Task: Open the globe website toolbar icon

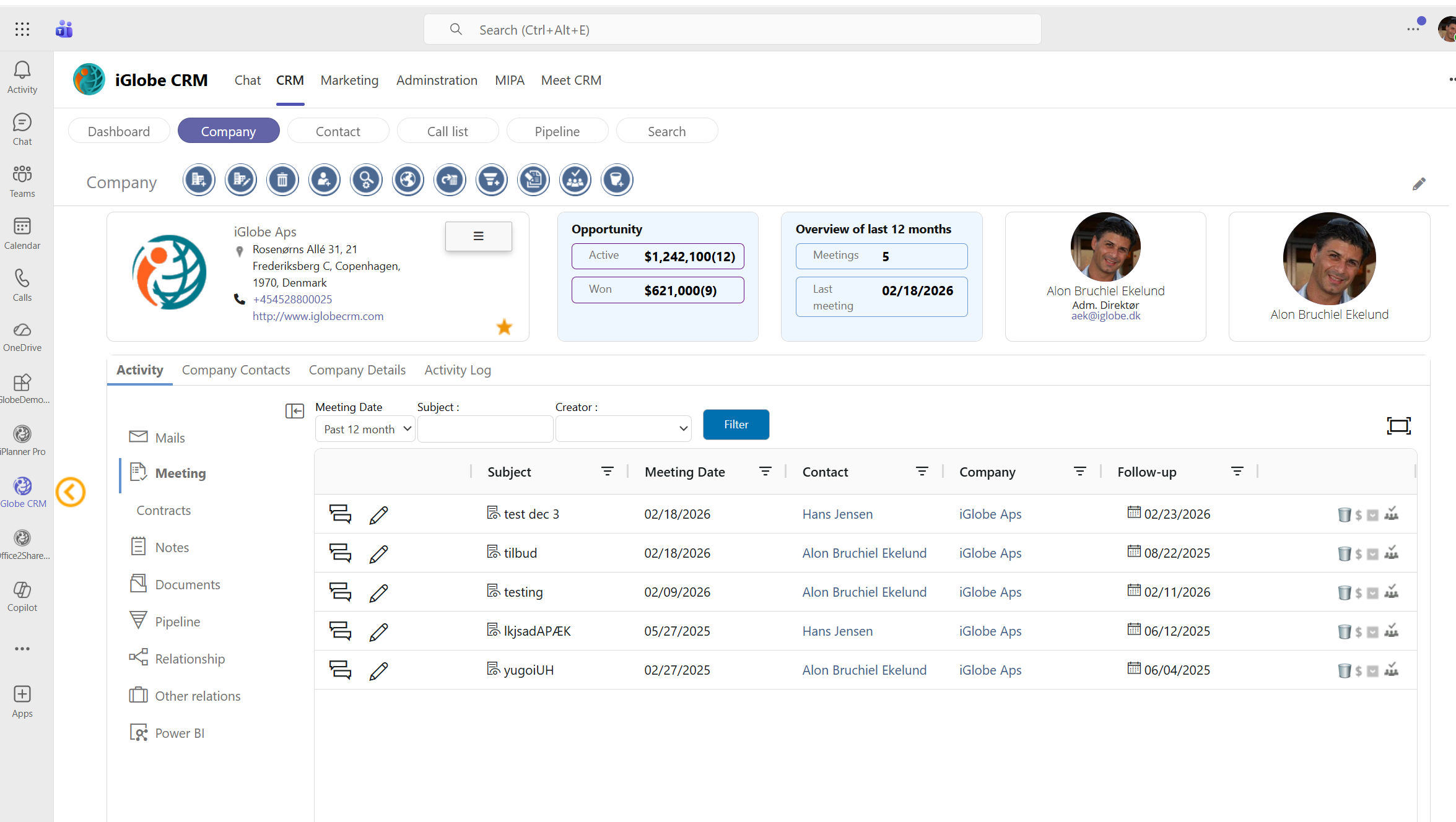Action: pos(408,180)
